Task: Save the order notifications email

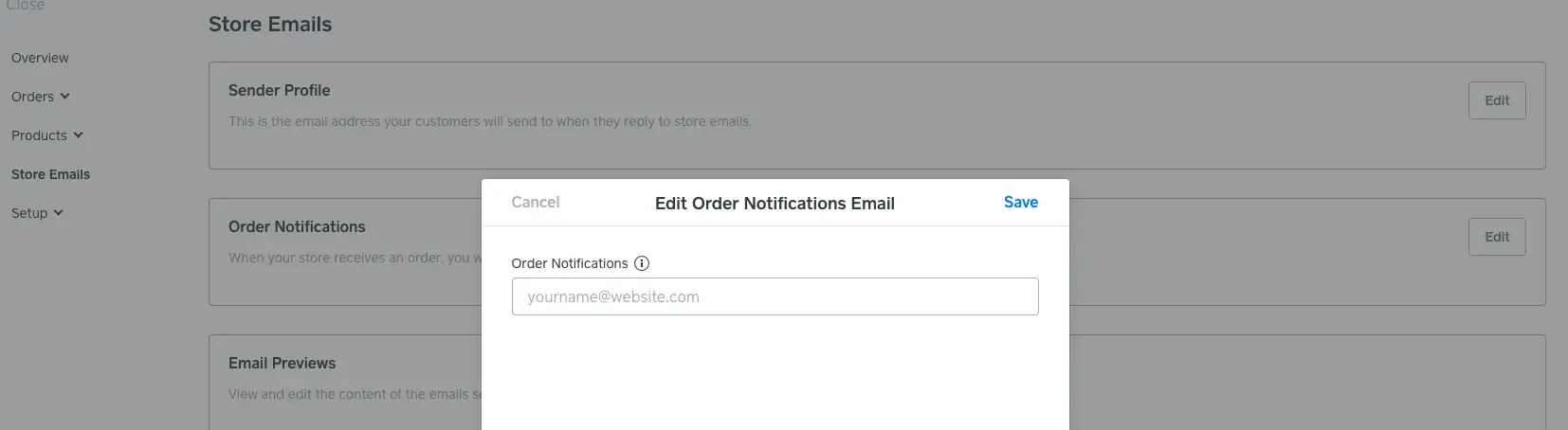Action: 1020,202
